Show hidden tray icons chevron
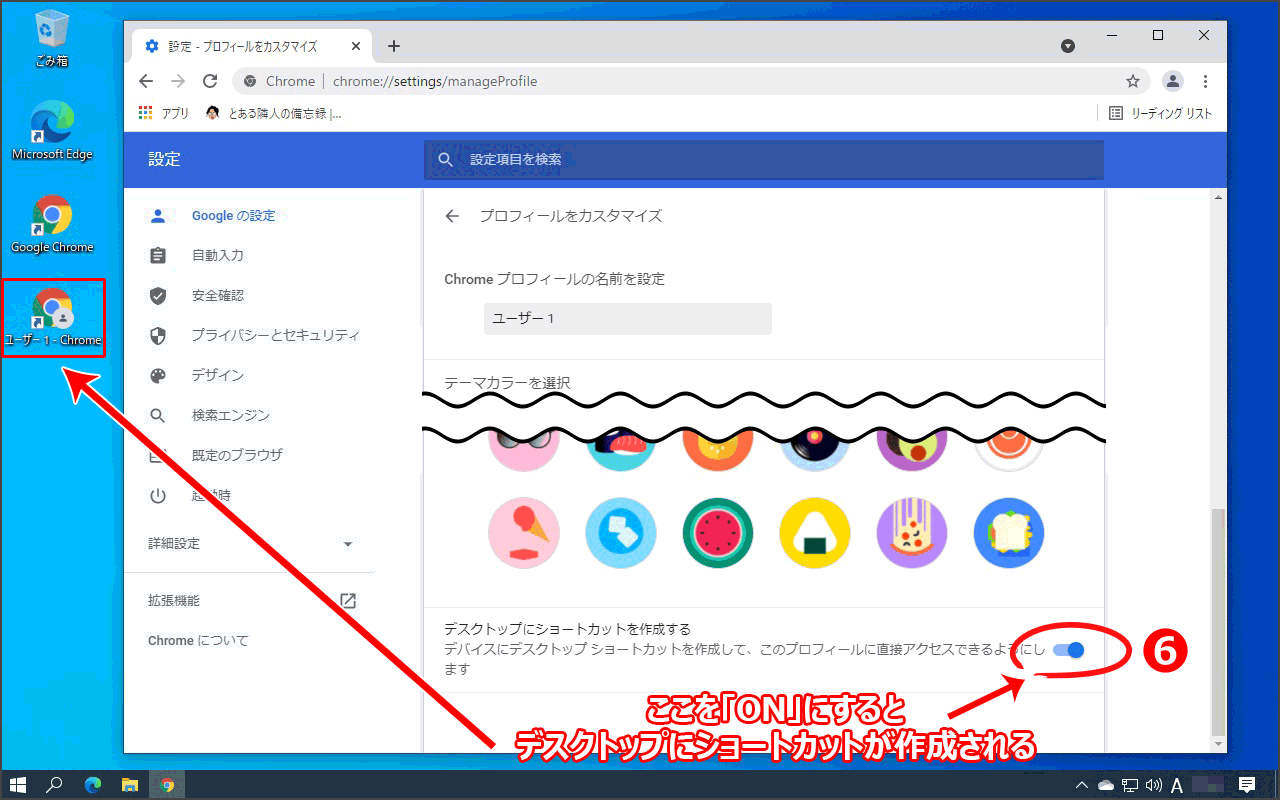Viewport: 1280px width, 800px height. coord(1082,785)
